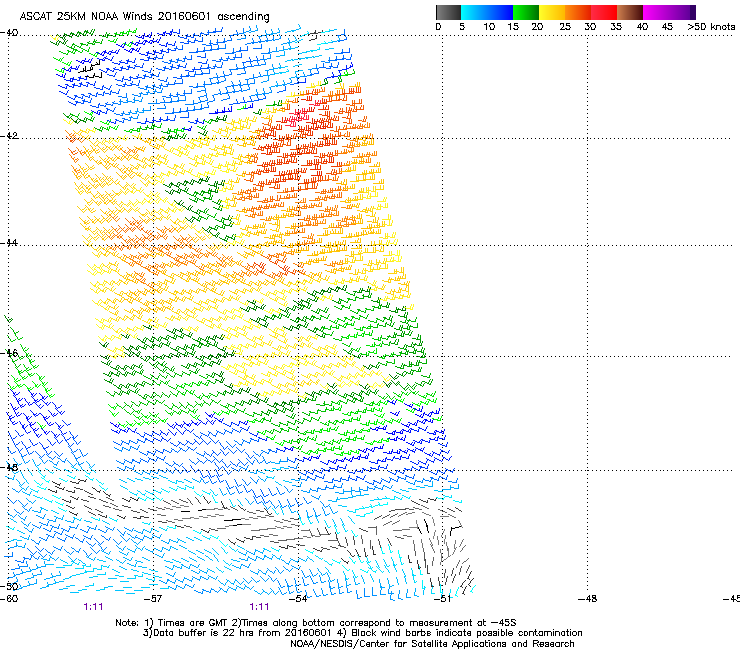Click the '-44' latitude axis label

pos(9,243)
